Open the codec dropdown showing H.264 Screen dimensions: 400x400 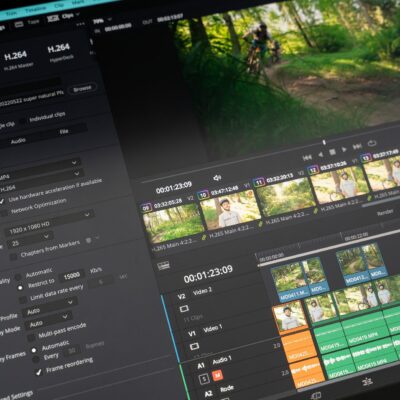[x=41, y=181]
